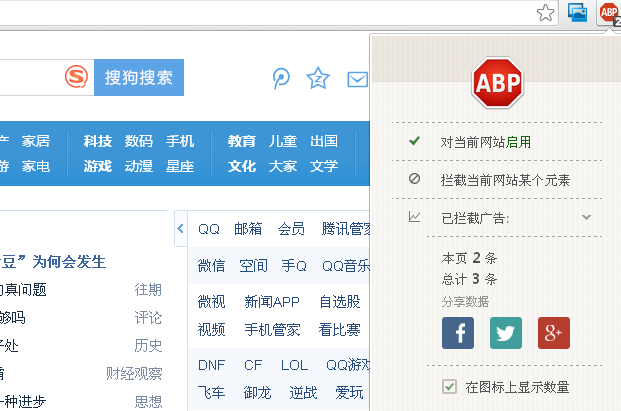Open the 往期 link
Viewport: 621px width, 411px height.
(x=148, y=290)
